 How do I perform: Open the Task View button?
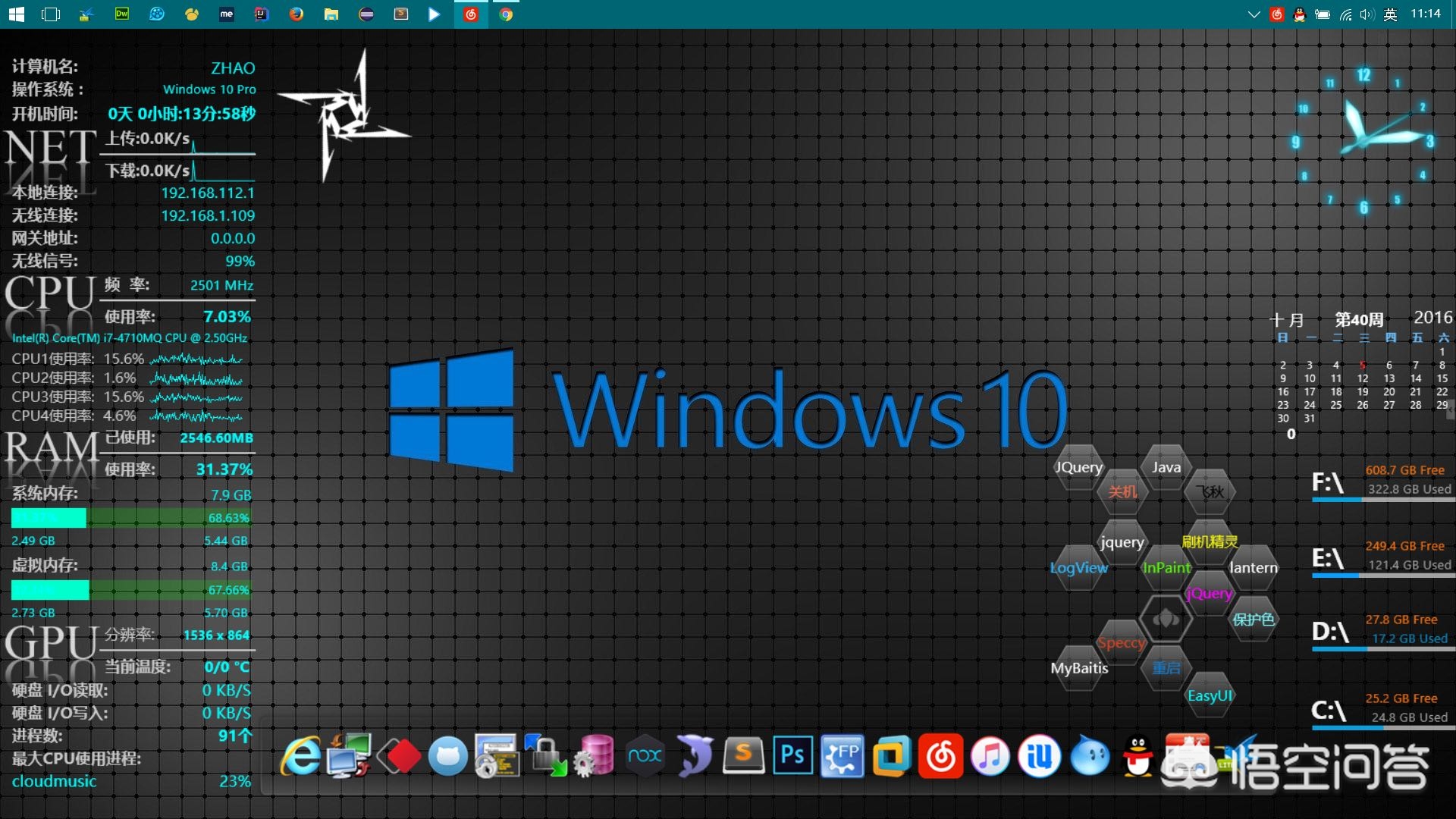pos(51,14)
